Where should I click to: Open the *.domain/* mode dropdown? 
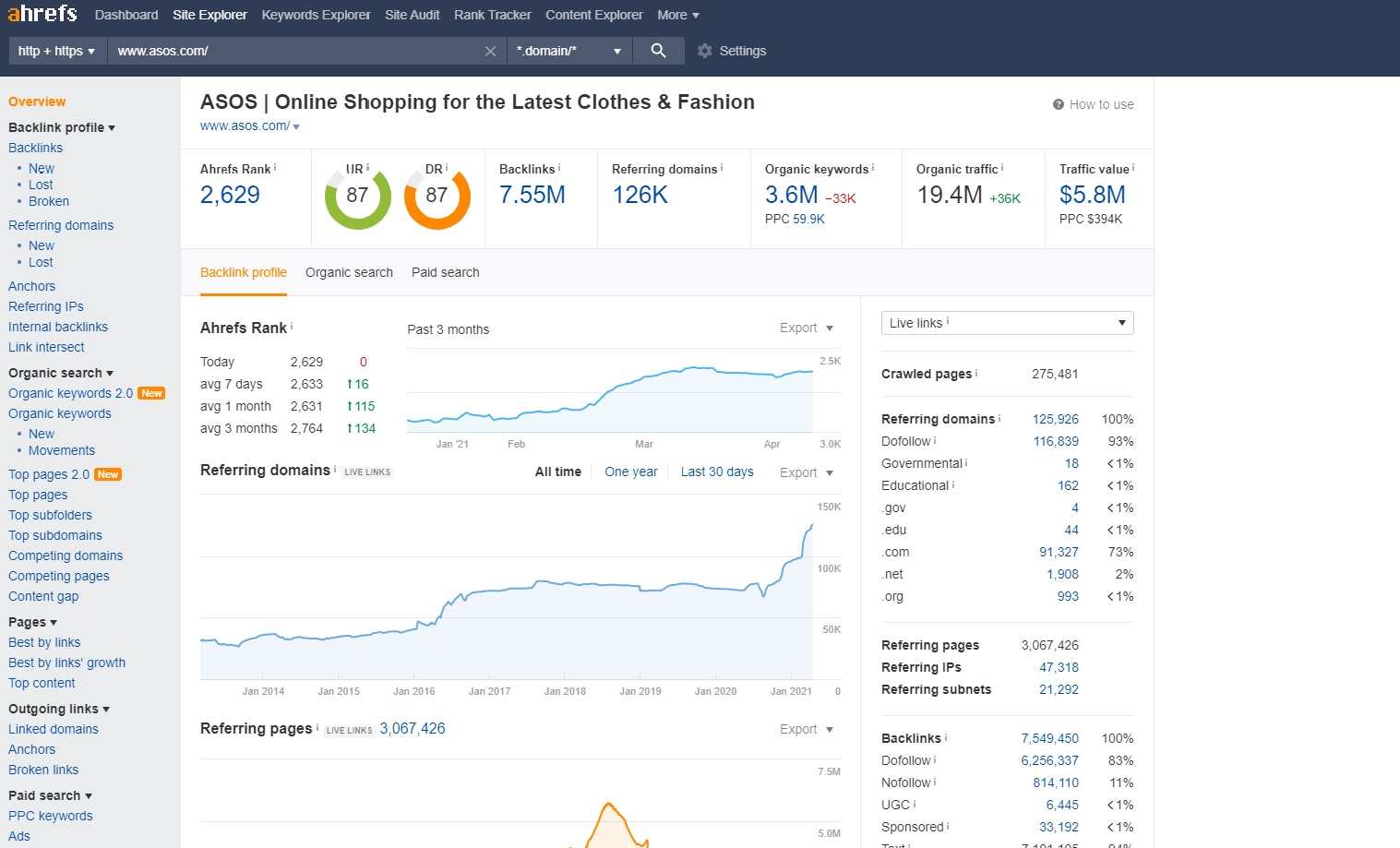tap(569, 51)
